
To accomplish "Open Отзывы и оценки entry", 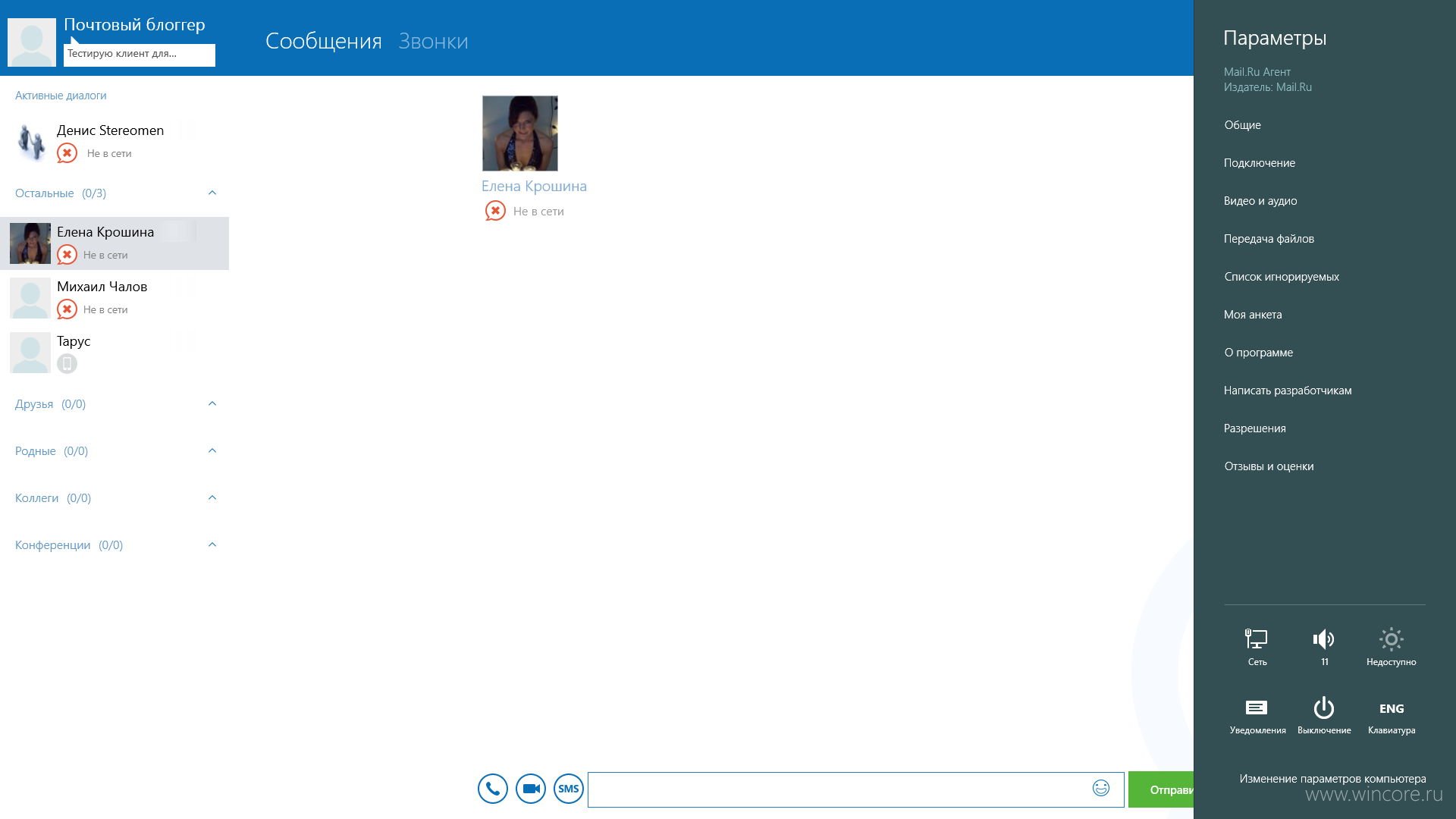I will point(1269,466).
